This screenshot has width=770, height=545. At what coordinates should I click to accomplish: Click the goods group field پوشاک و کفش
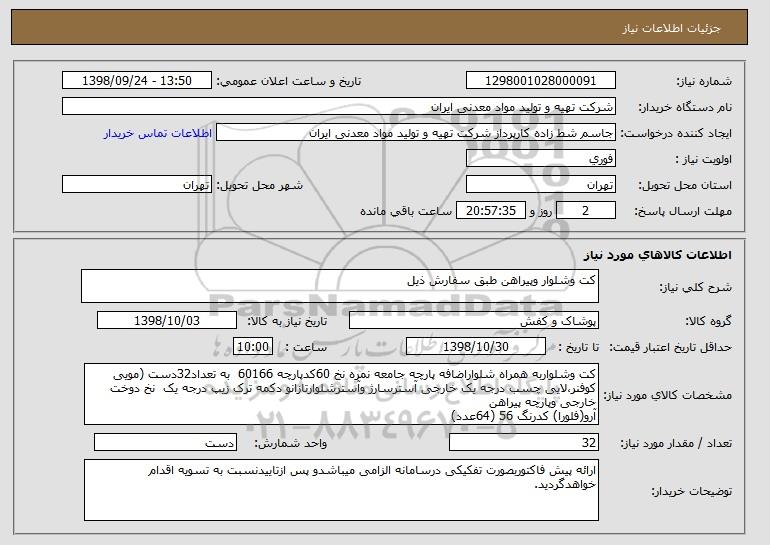[474, 321]
